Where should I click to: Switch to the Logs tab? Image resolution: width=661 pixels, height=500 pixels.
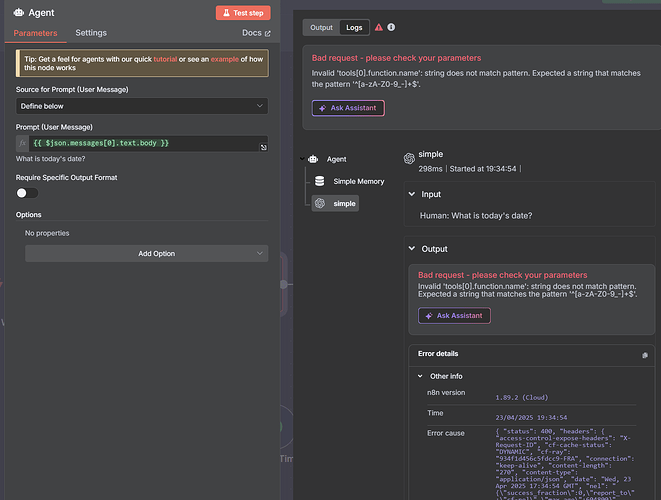(x=354, y=27)
